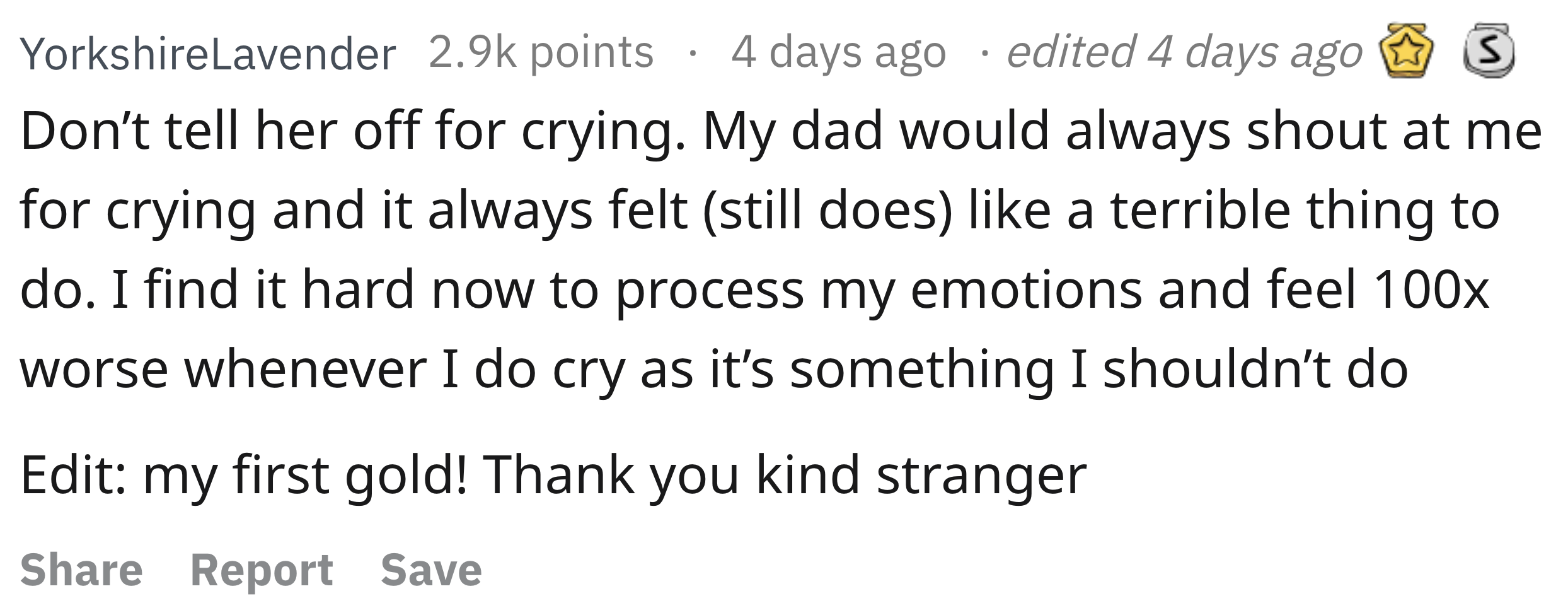The image size is (1568, 608).
Task: Click the Share button under the comment
Action: [82, 570]
